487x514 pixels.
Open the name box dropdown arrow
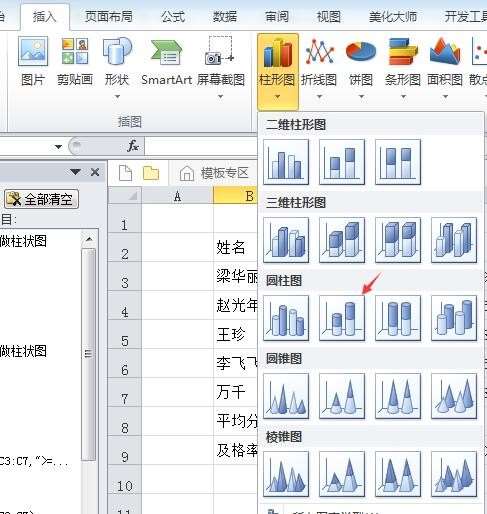coord(58,146)
